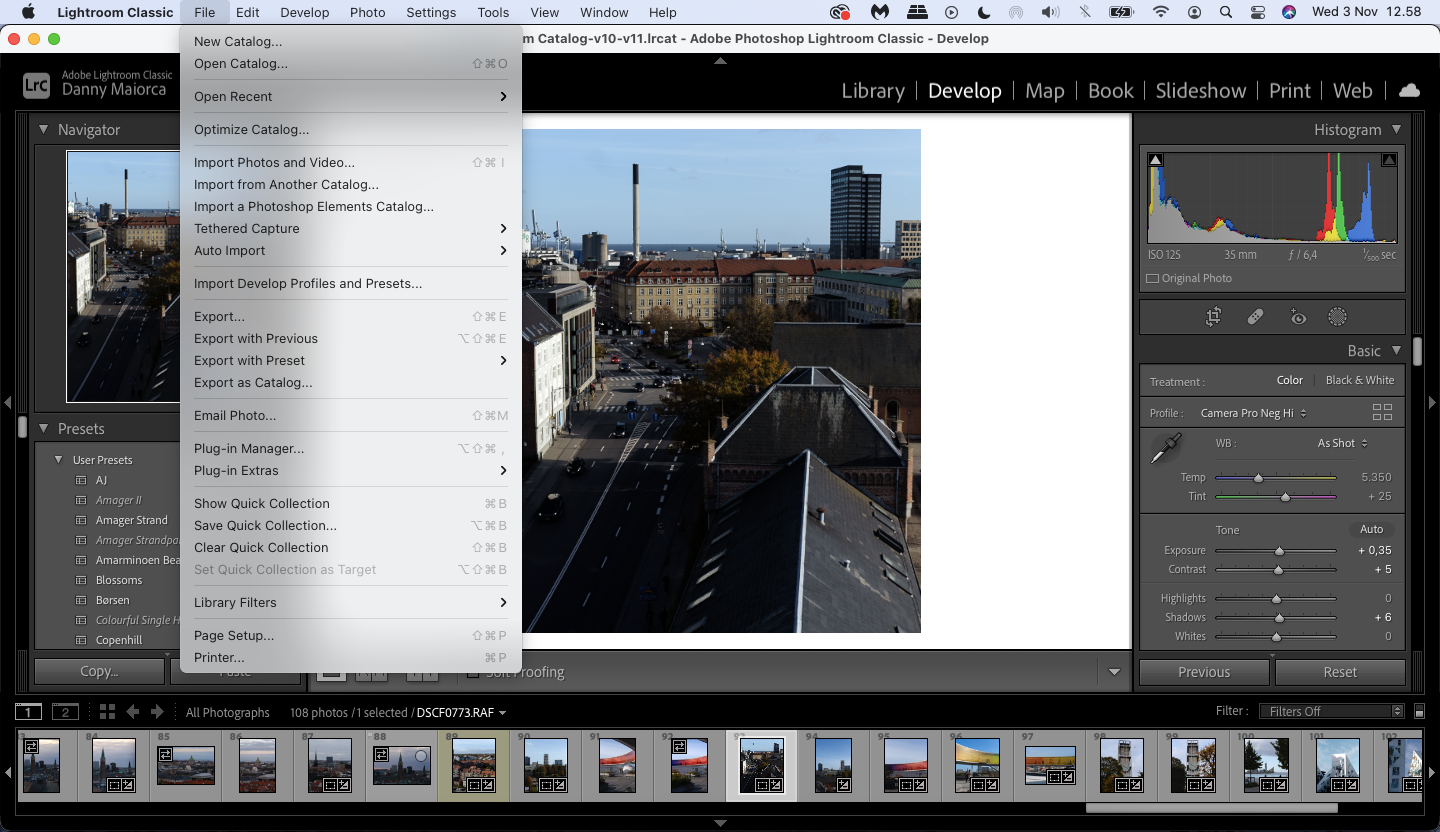Toggle Original Photo checkbox in Histogram
Viewport: 1440px width, 832px height.
pos(1152,278)
